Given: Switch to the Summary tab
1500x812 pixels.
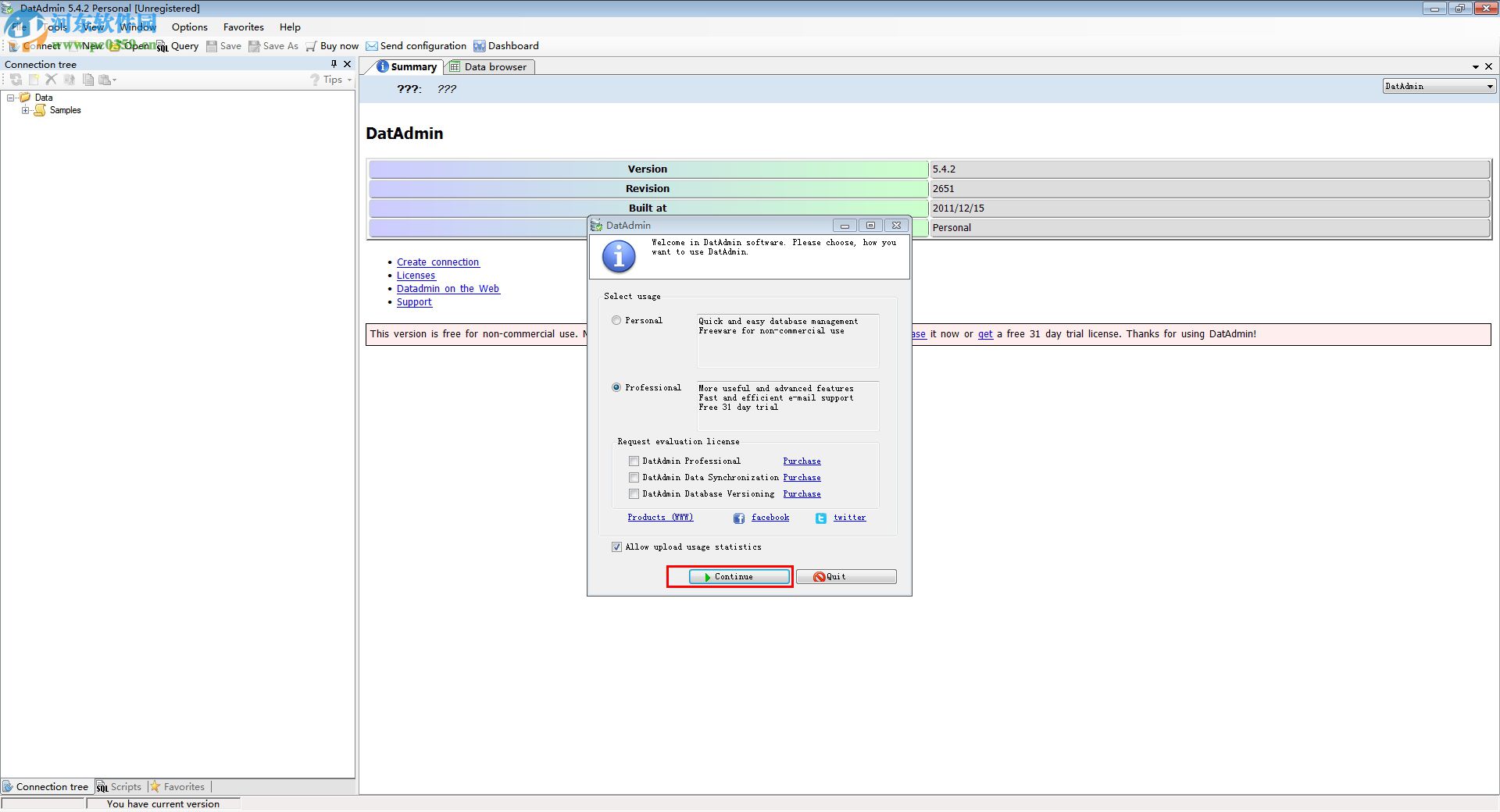Looking at the screenshot, I should coord(406,67).
